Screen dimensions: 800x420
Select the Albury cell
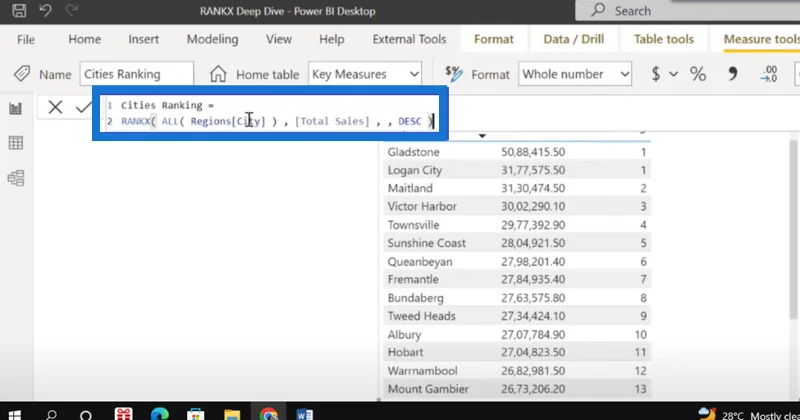click(405, 335)
